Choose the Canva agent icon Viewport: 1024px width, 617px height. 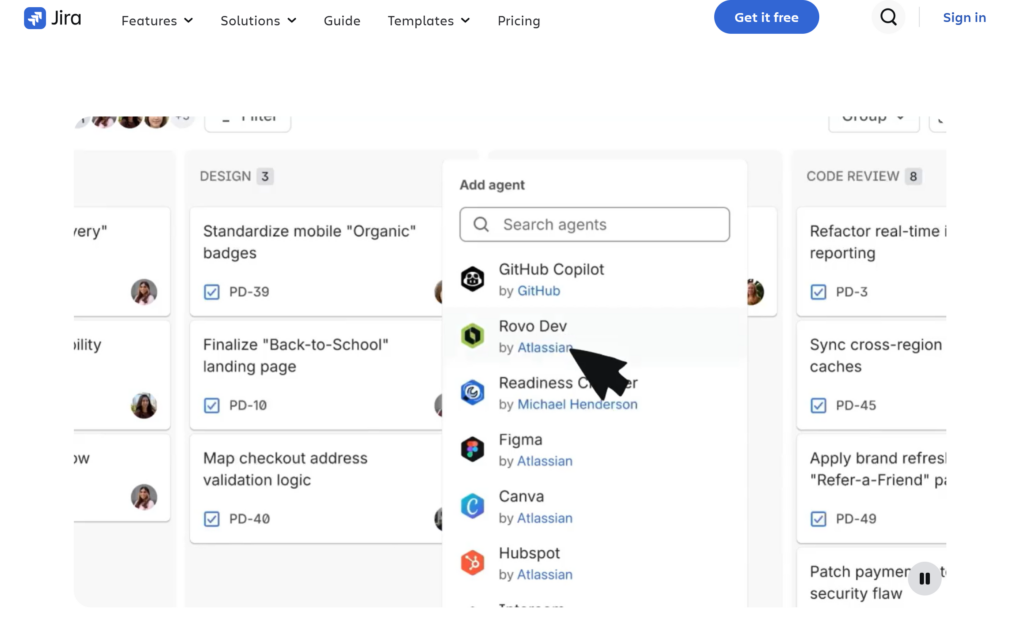click(x=472, y=506)
